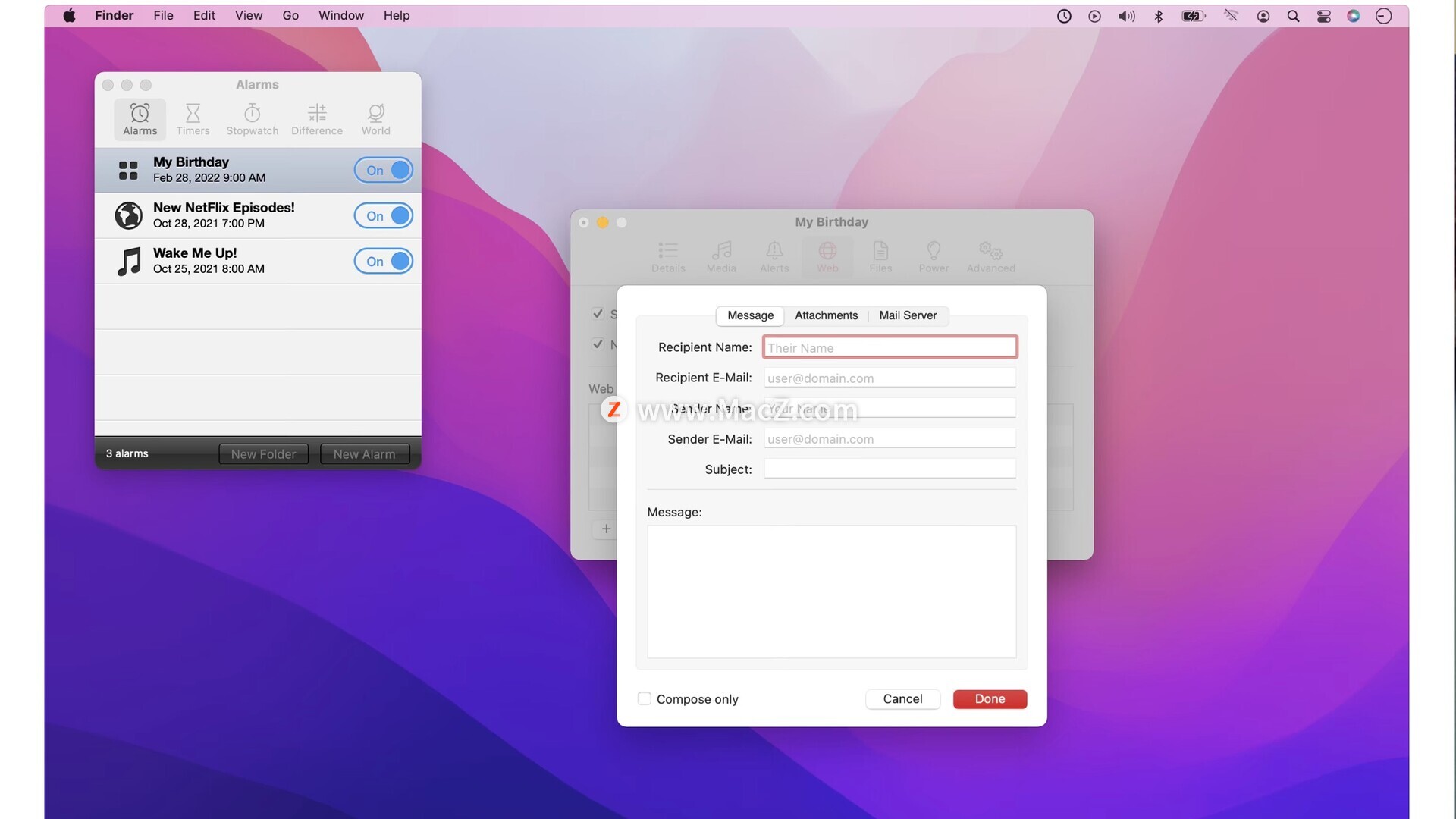Screen dimensions: 1456x819
Task: Open the Go menu
Action: pyautogui.click(x=290, y=15)
